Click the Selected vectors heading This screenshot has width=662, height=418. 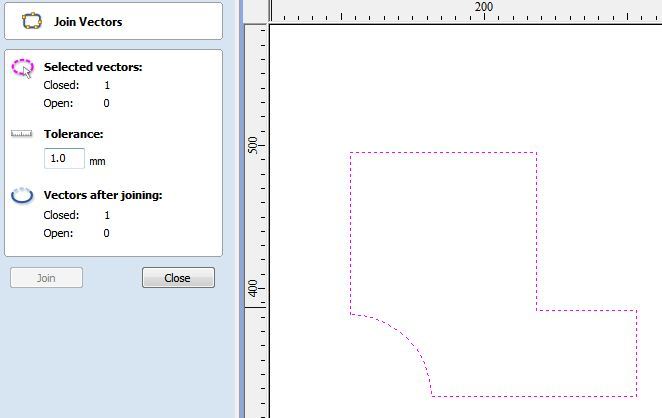click(93, 67)
